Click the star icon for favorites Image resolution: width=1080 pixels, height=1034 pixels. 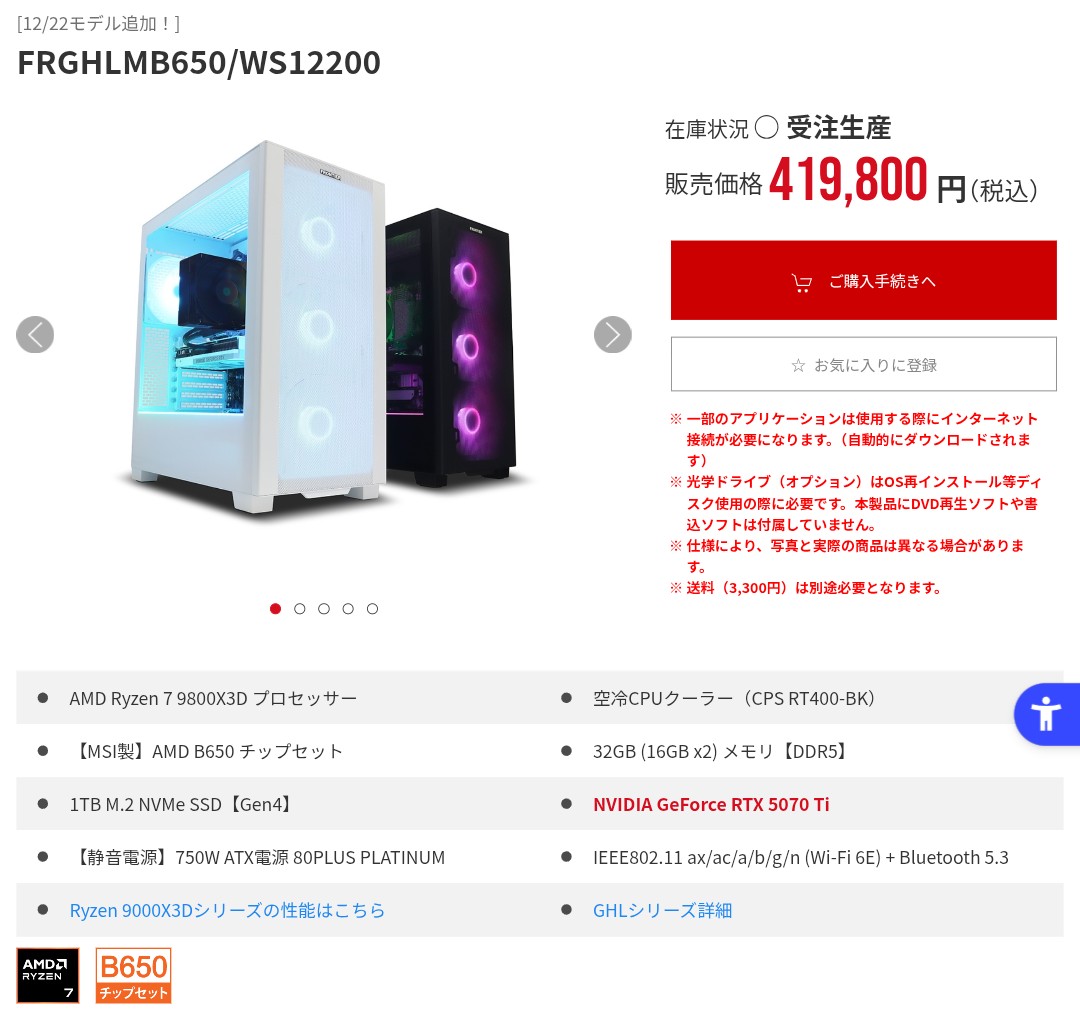pos(798,365)
